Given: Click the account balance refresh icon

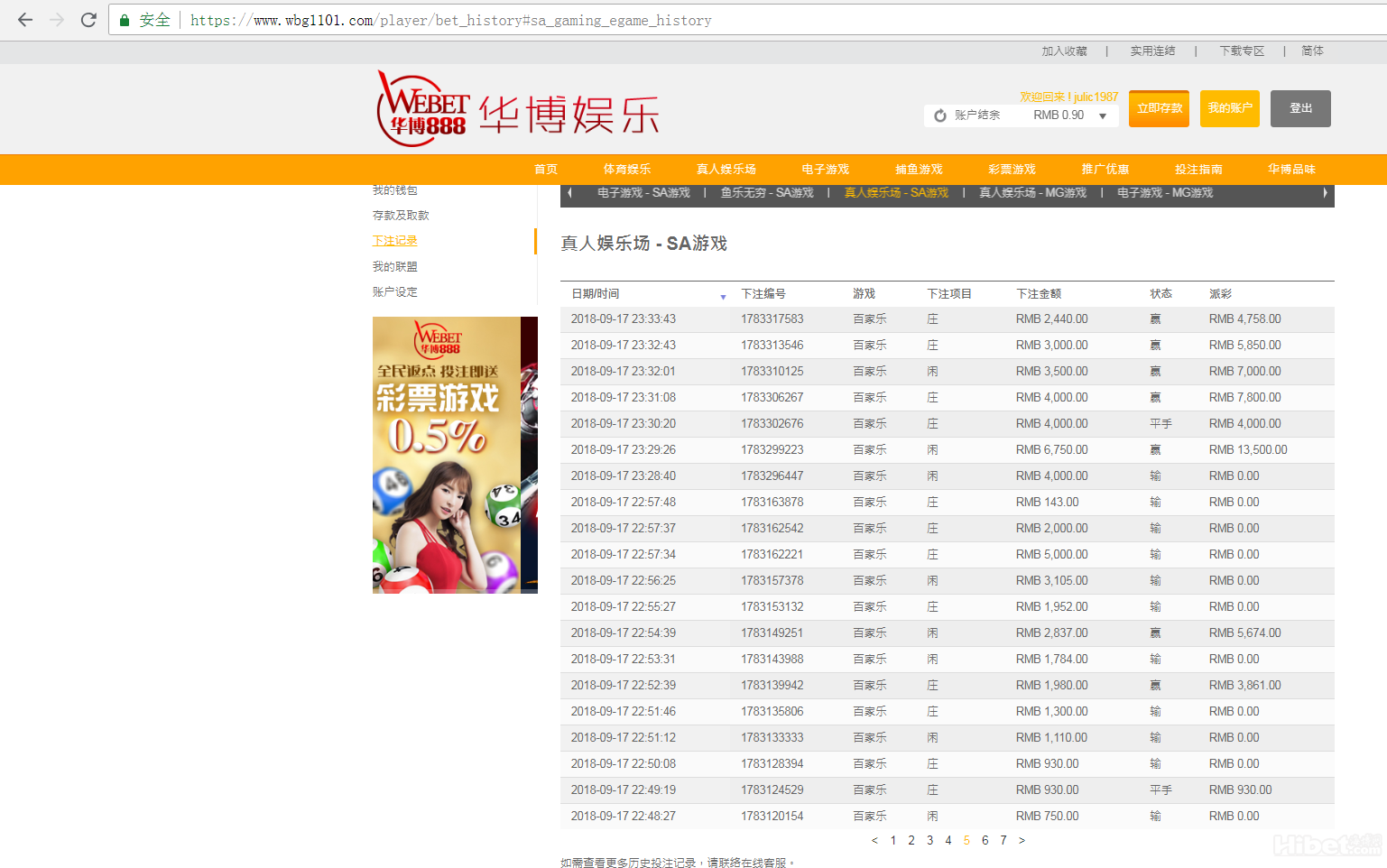Looking at the screenshot, I should pos(940,115).
